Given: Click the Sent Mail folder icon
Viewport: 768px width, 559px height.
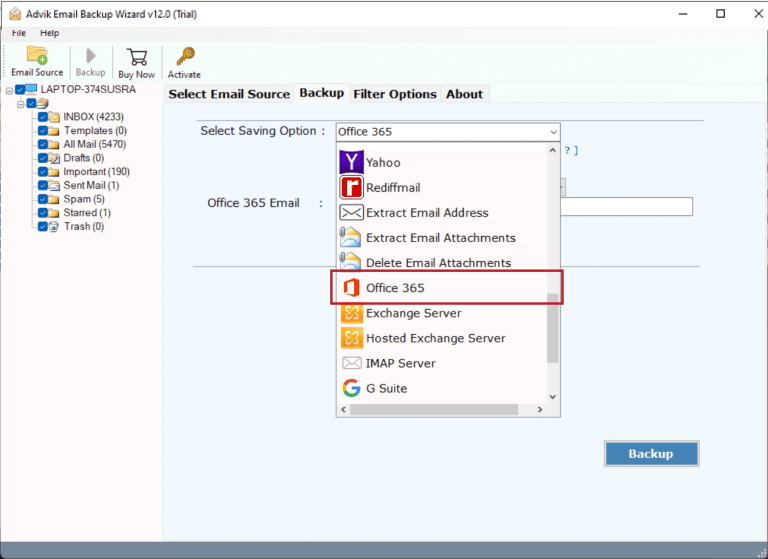Looking at the screenshot, I should coord(54,186).
